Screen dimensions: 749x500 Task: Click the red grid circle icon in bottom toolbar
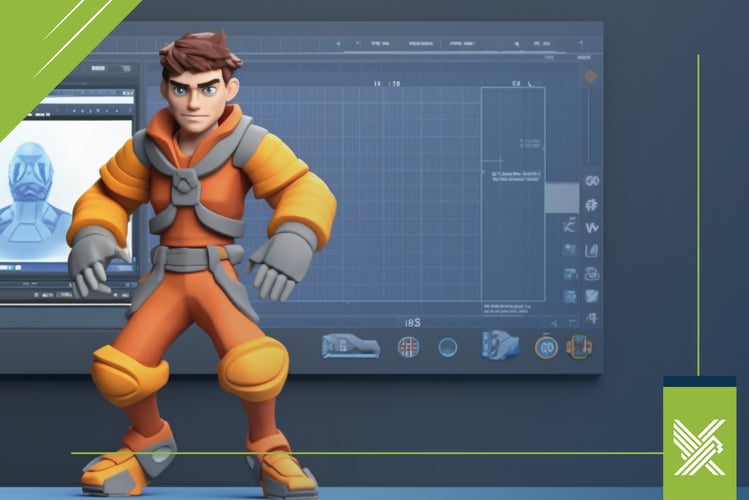click(x=408, y=347)
